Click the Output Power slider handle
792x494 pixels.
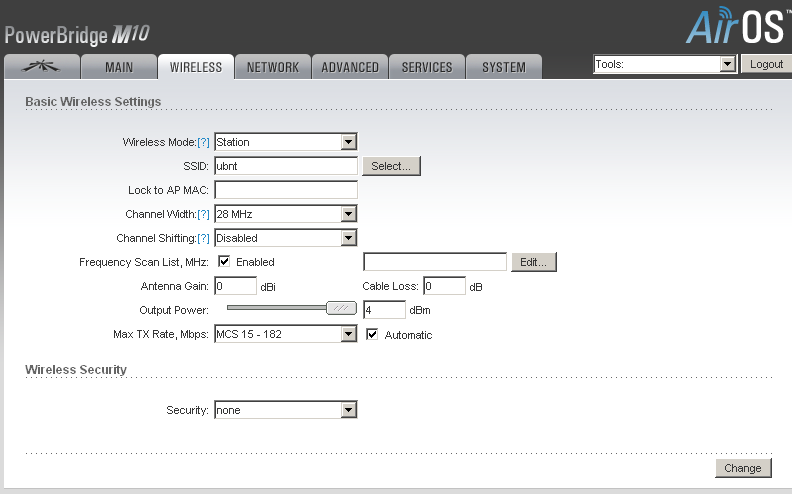click(341, 308)
